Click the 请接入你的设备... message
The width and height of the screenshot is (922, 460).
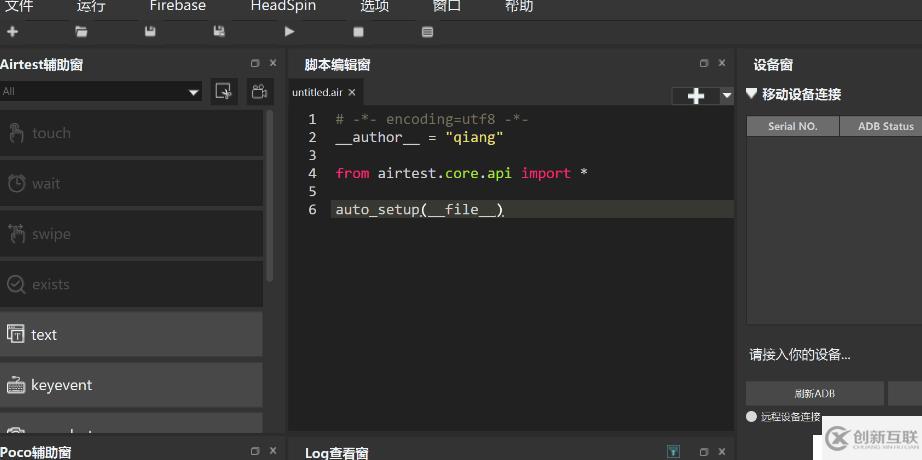(x=800, y=355)
